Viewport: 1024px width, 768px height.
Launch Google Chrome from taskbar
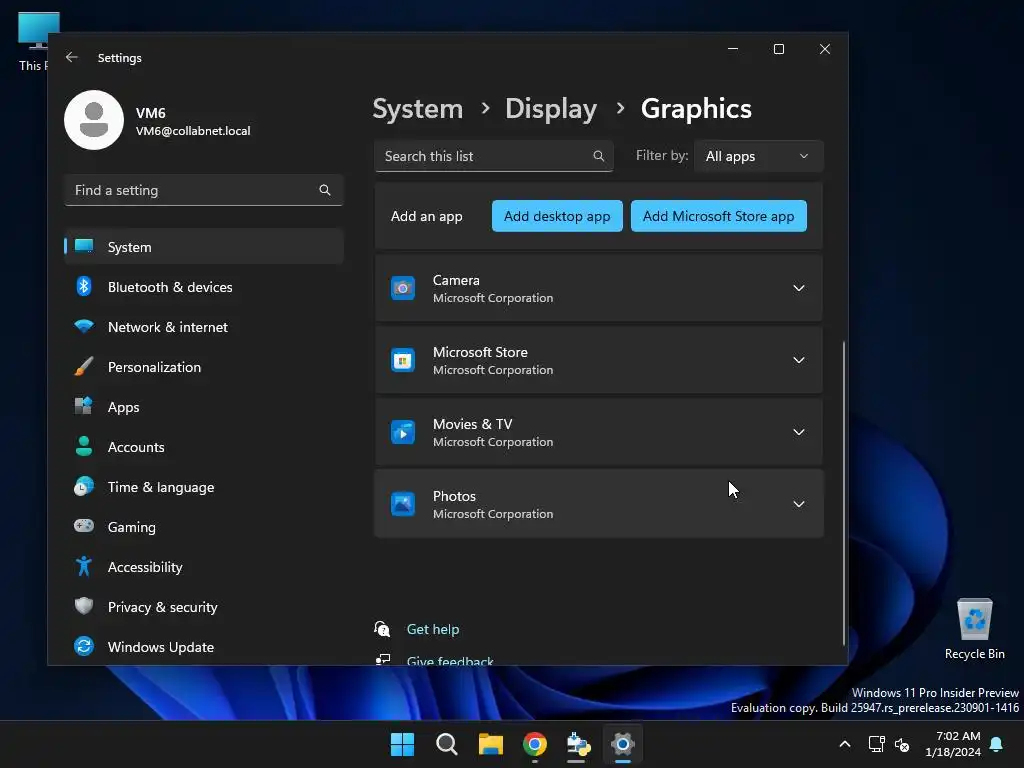pos(535,744)
